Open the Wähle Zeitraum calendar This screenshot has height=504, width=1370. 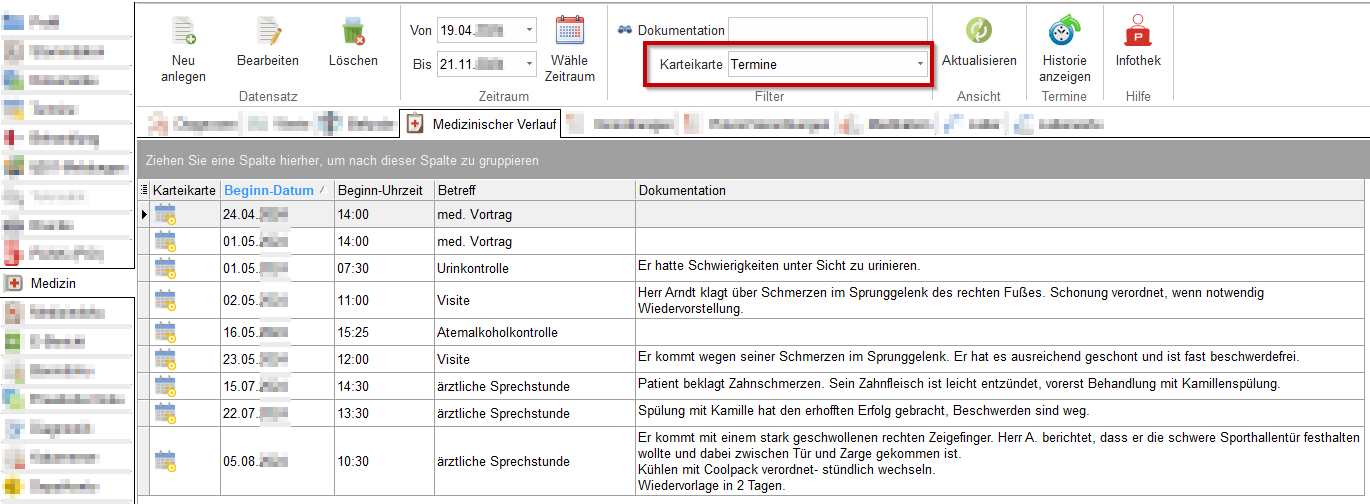click(x=570, y=31)
